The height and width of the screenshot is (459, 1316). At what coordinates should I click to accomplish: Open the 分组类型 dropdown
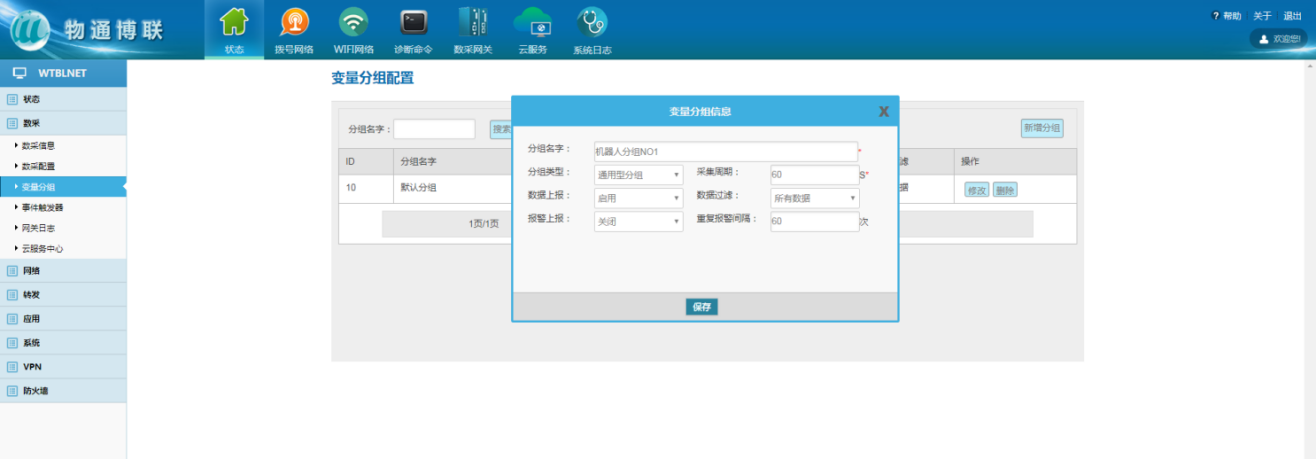pyautogui.click(x=638, y=175)
